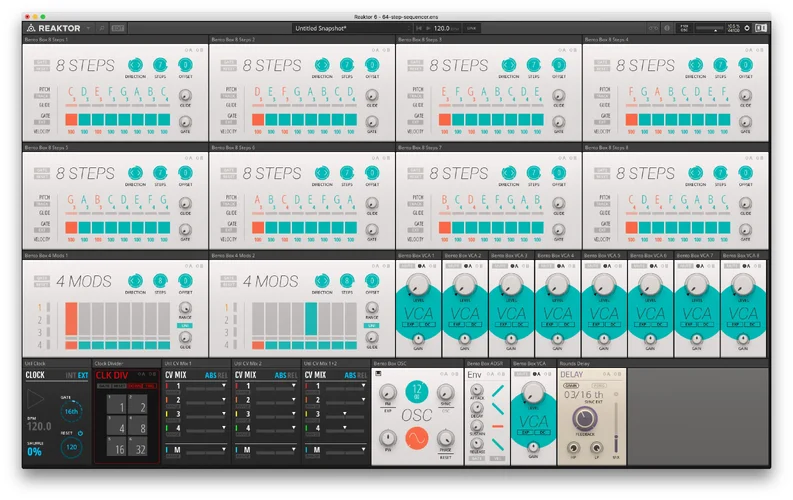The image size is (793, 500).
Task: Switch Clock to EXT mode
Action: pos(83,375)
